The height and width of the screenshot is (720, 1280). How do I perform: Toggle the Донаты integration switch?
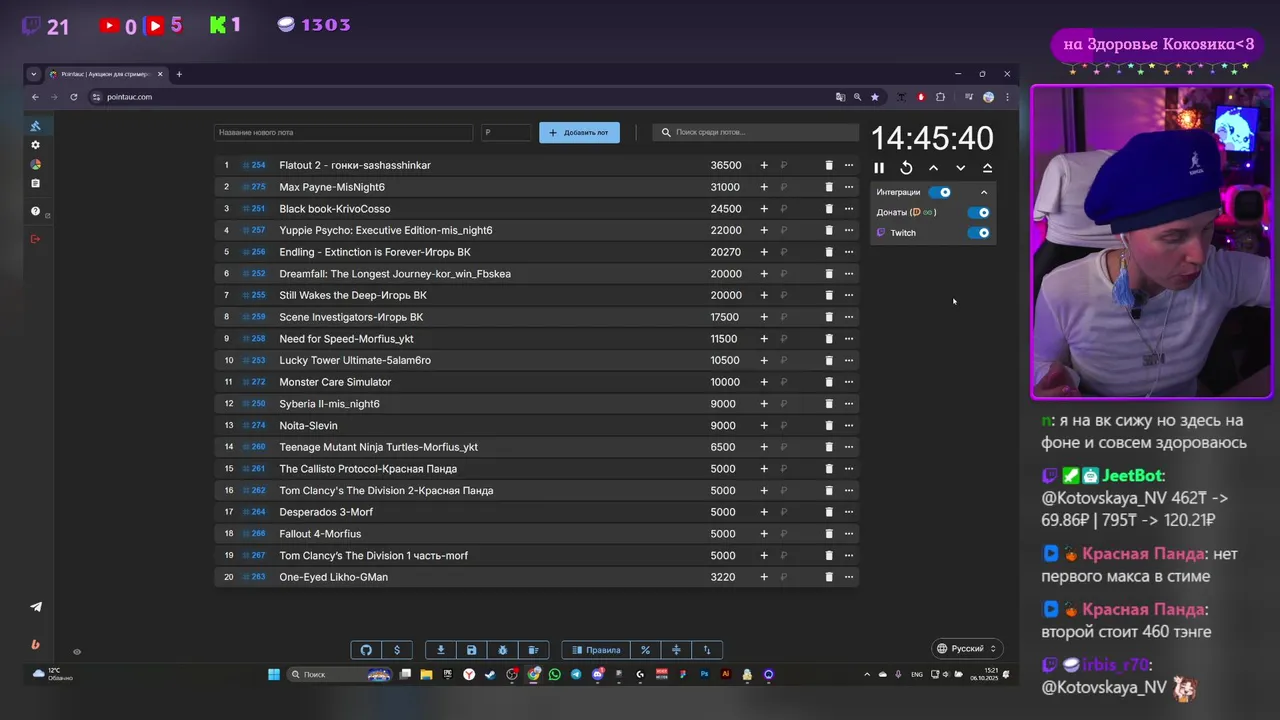pyautogui.click(x=979, y=212)
